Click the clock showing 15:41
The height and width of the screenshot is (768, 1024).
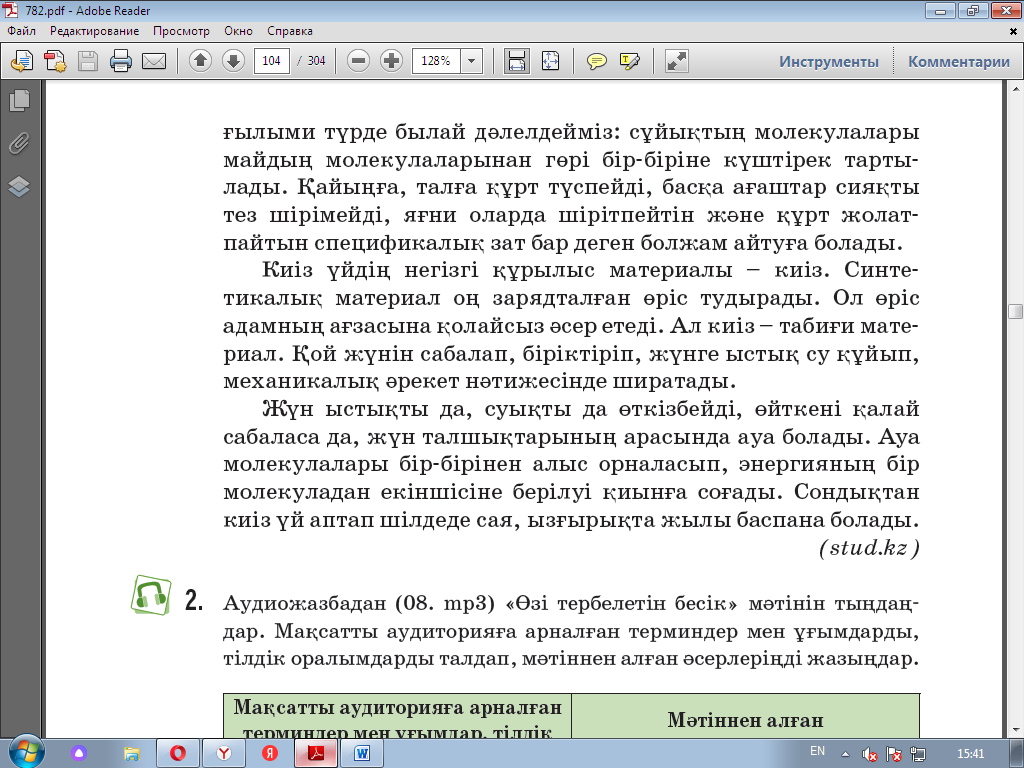click(x=970, y=754)
